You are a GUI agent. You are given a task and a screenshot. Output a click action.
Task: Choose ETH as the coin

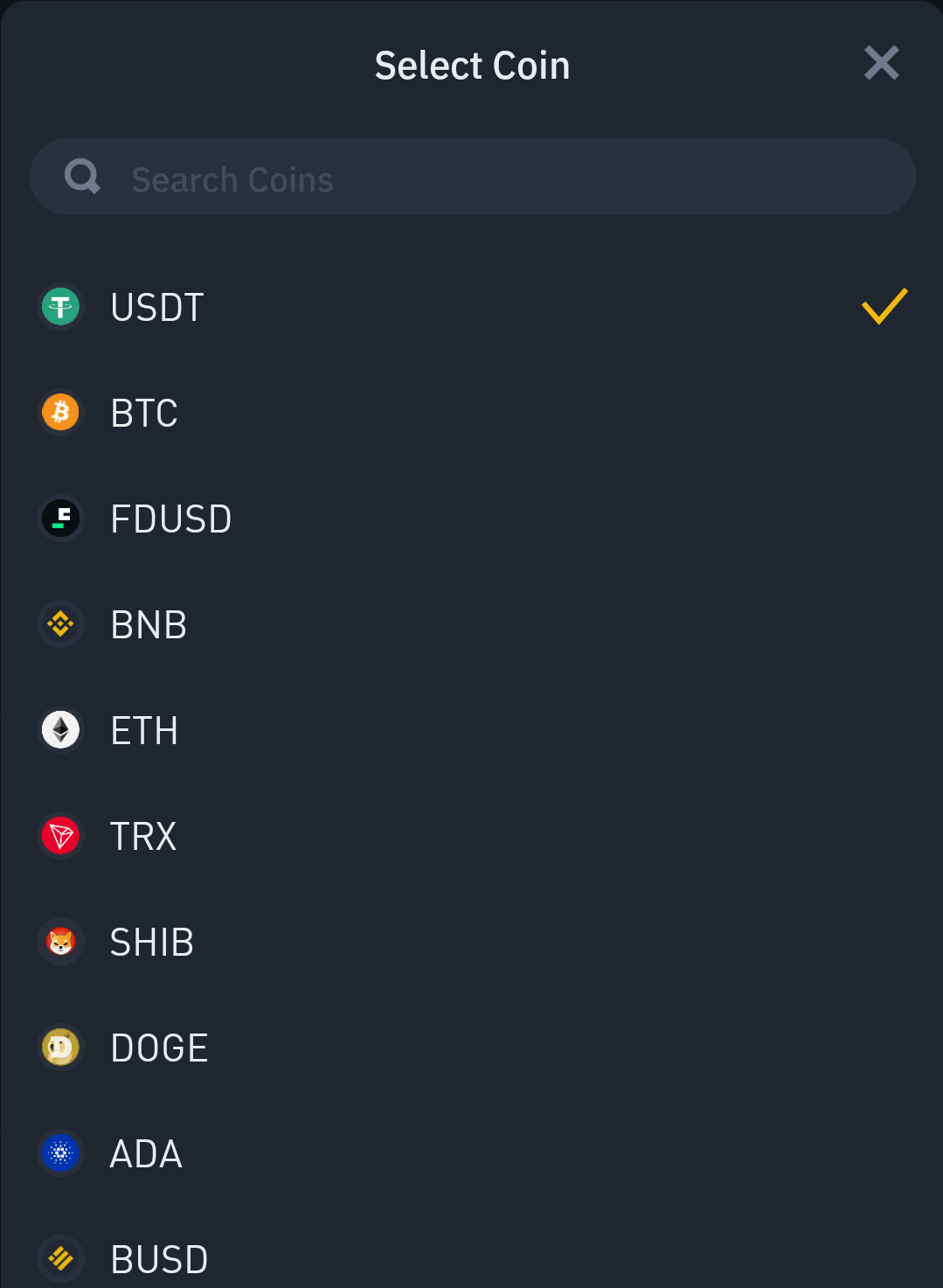coord(472,730)
